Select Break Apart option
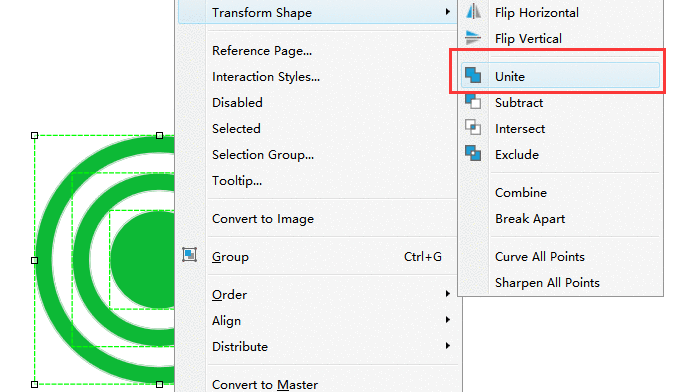This screenshot has width=674, height=392. (530, 219)
